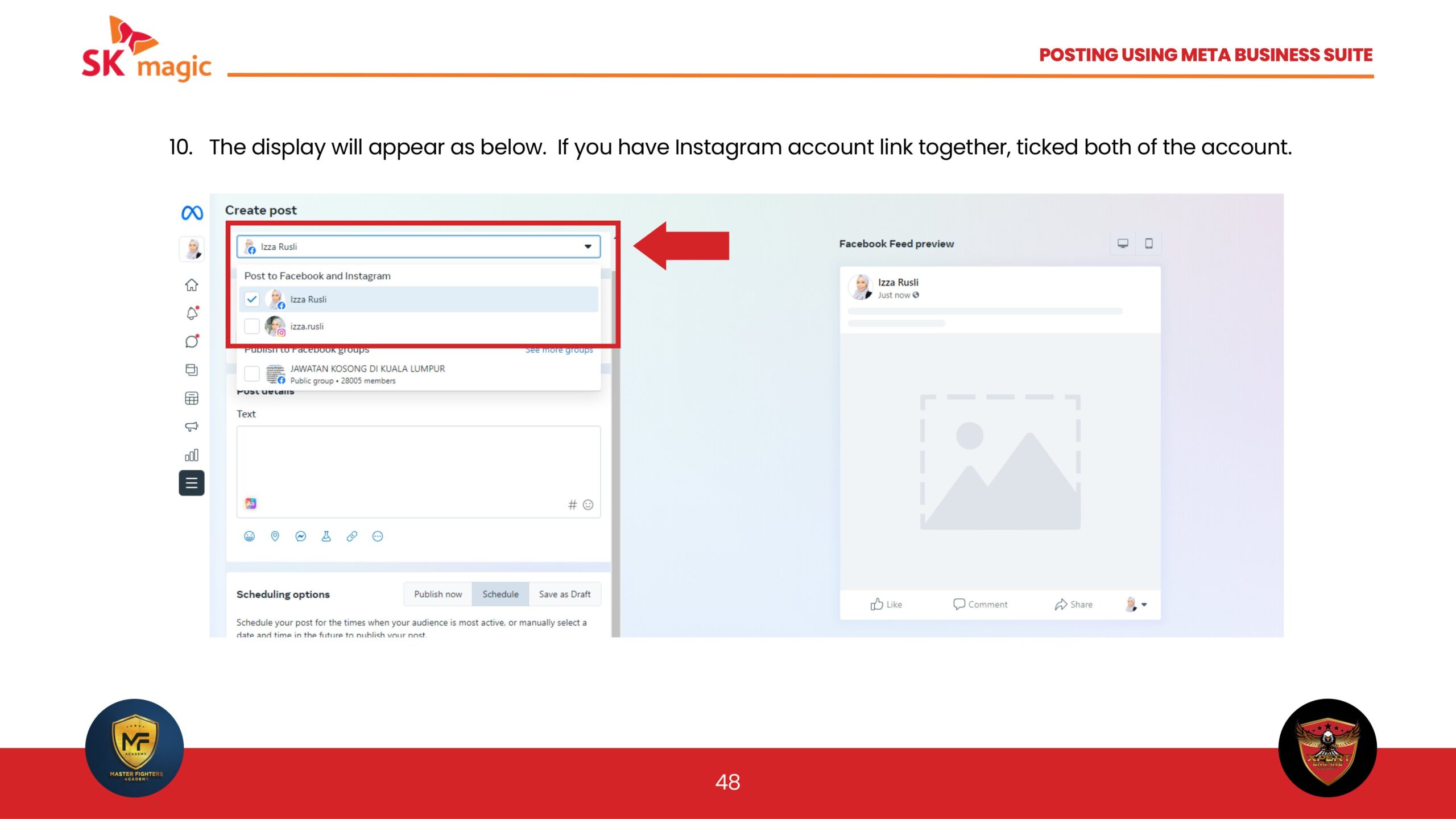Expand the profile switcher beside Share

click(x=1144, y=605)
